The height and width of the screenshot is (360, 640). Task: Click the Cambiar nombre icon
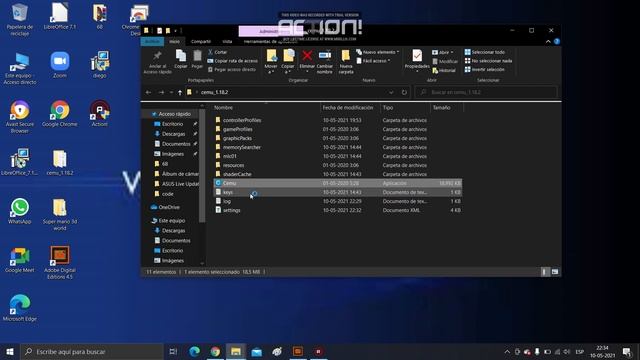click(x=325, y=55)
